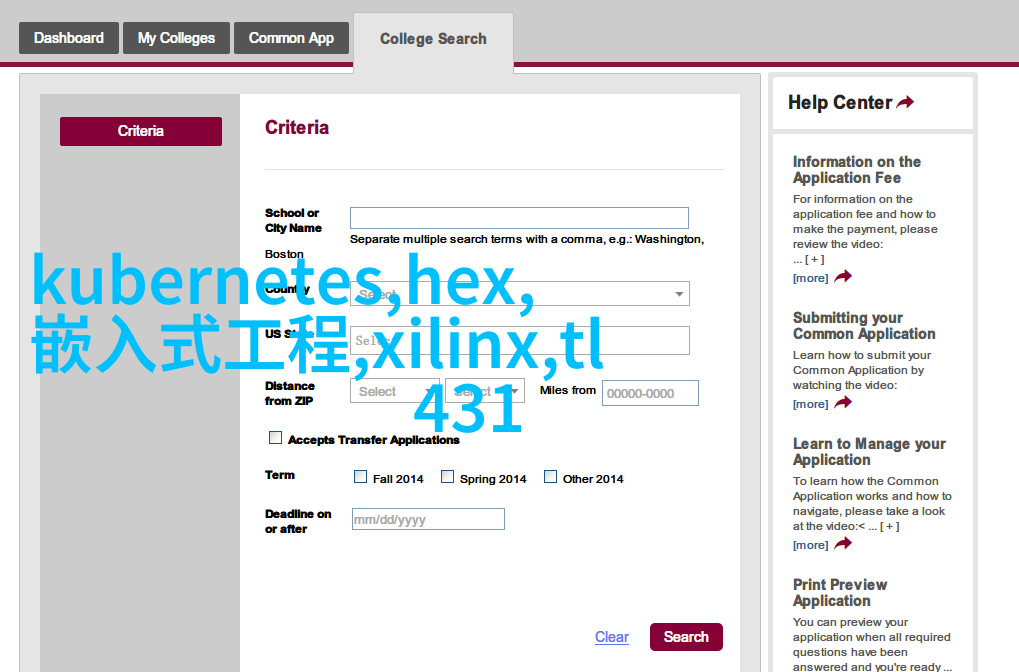Click the red Criteria heading in the form
The height and width of the screenshot is (672, 1019).
point(297,127)
